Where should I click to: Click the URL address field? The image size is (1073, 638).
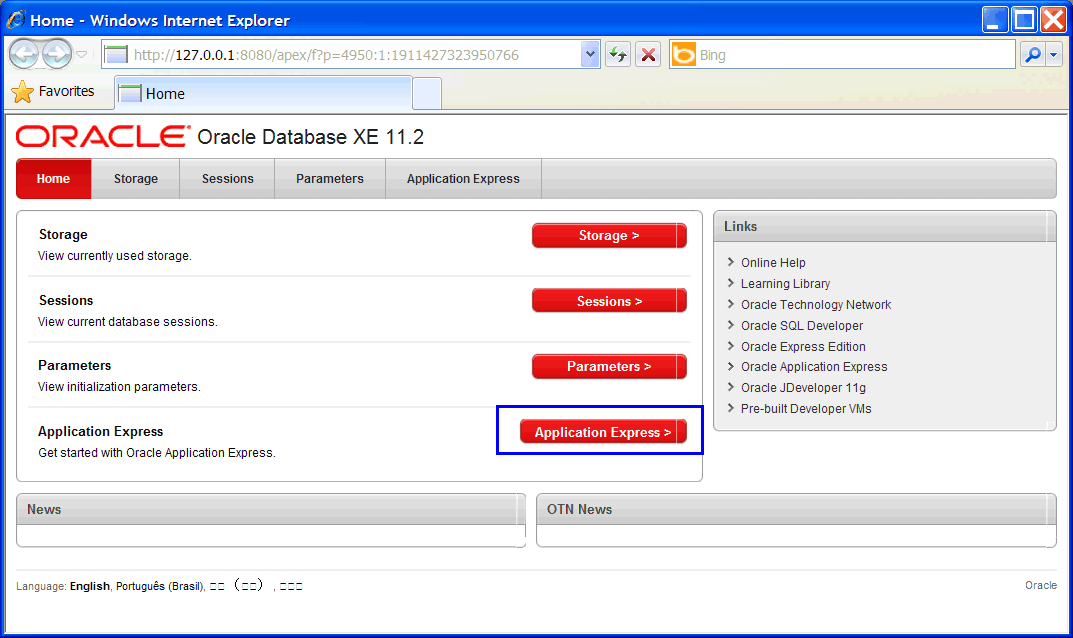click(x=351, y=55)
